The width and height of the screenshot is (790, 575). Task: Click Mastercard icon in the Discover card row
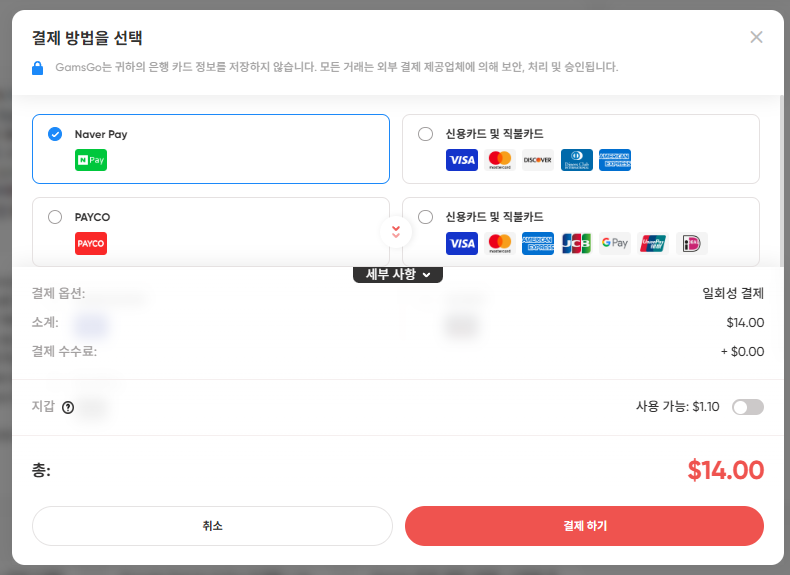point(500,160)
